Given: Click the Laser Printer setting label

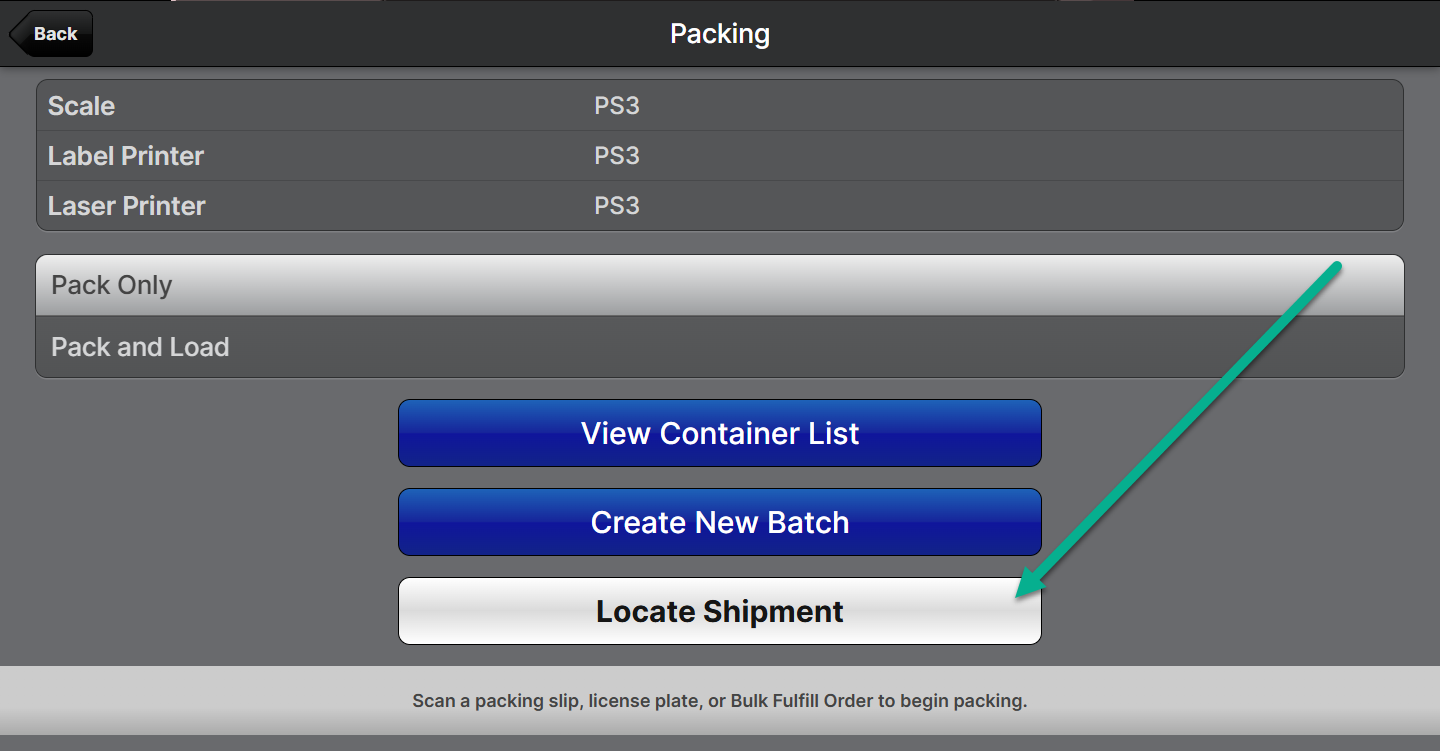Looking at the screenshot, I should [127, 206].
